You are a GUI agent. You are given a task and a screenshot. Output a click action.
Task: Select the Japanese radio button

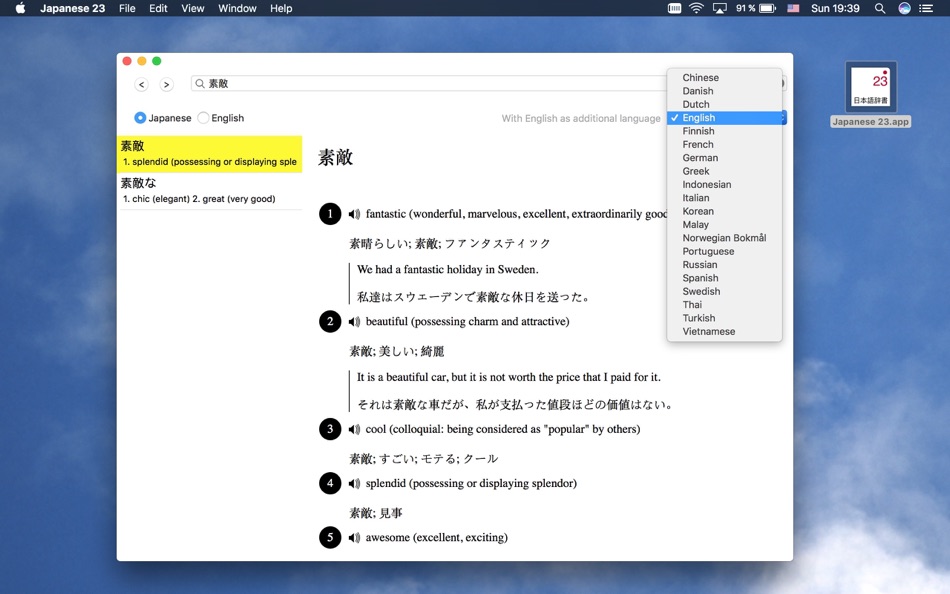pyautogui.click(x=140, y=118)
